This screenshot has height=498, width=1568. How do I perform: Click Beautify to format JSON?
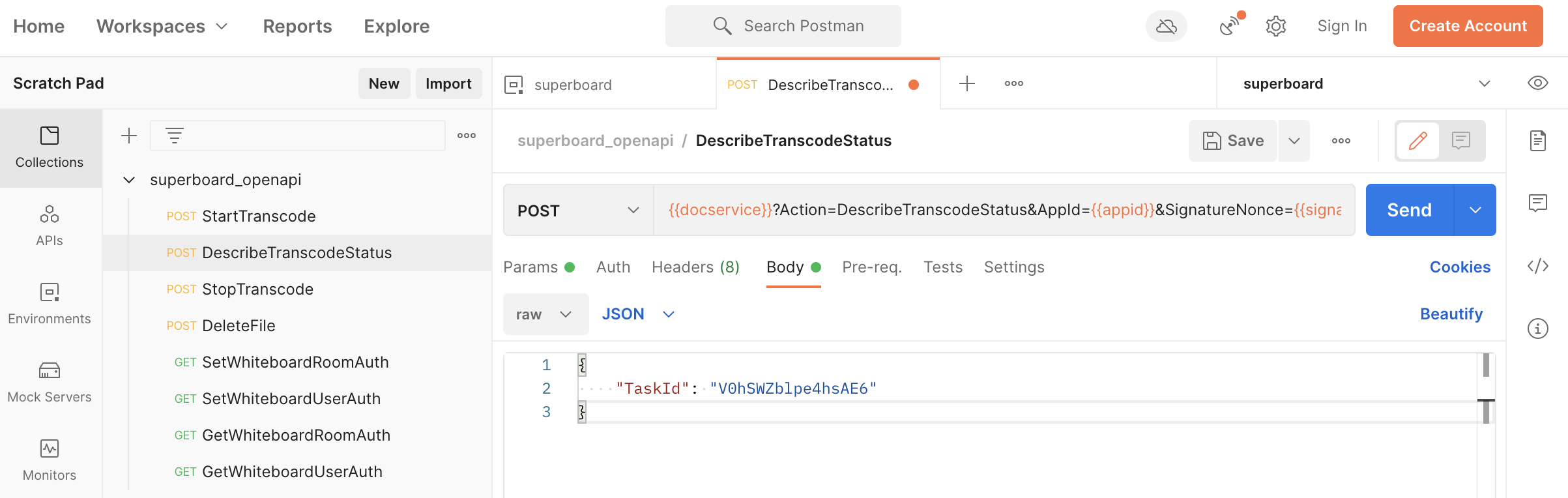(1451, 314)
